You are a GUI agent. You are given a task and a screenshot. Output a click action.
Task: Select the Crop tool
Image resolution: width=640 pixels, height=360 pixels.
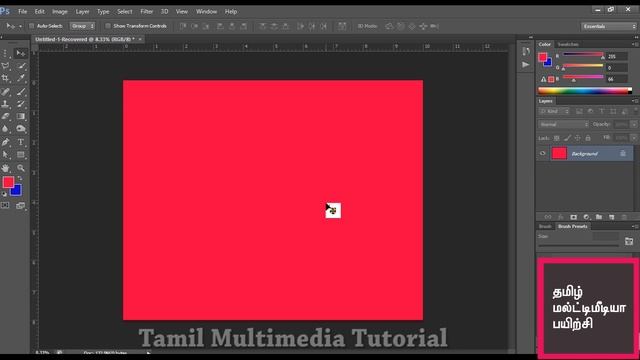coord(6,78)
